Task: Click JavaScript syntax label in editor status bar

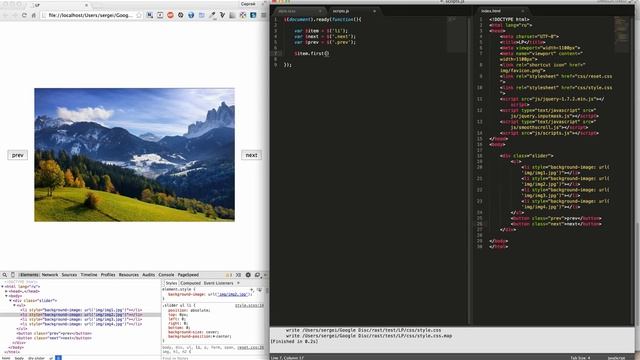Action: 616,358
